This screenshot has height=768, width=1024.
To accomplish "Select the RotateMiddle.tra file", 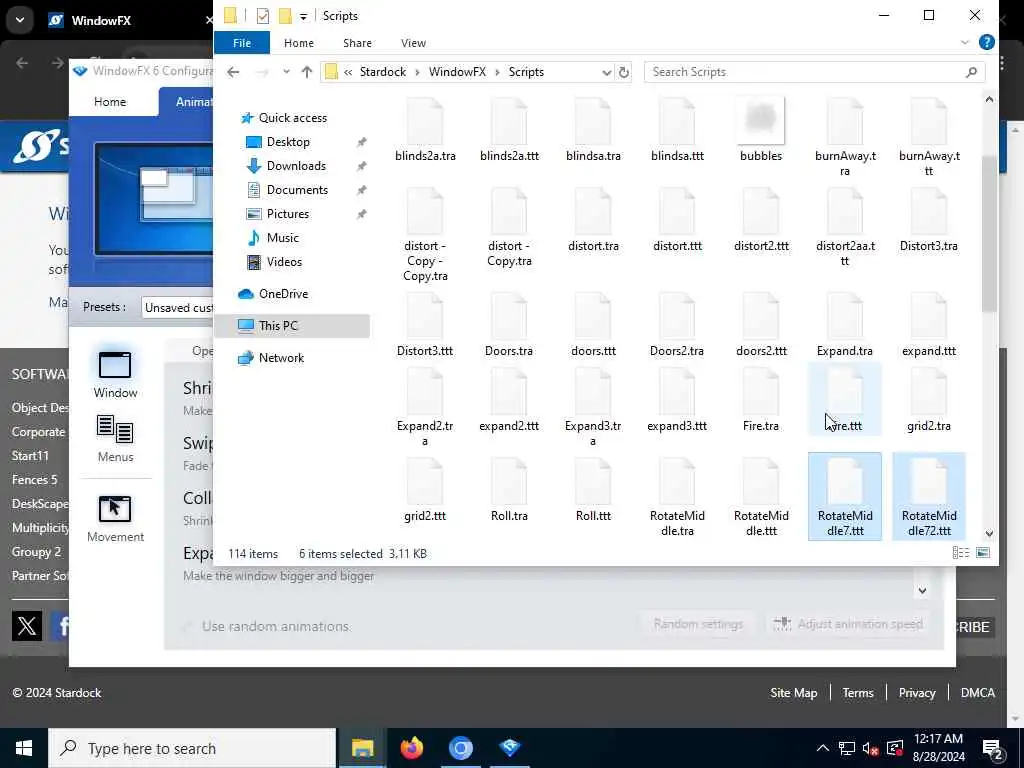I will coord(677,497).
